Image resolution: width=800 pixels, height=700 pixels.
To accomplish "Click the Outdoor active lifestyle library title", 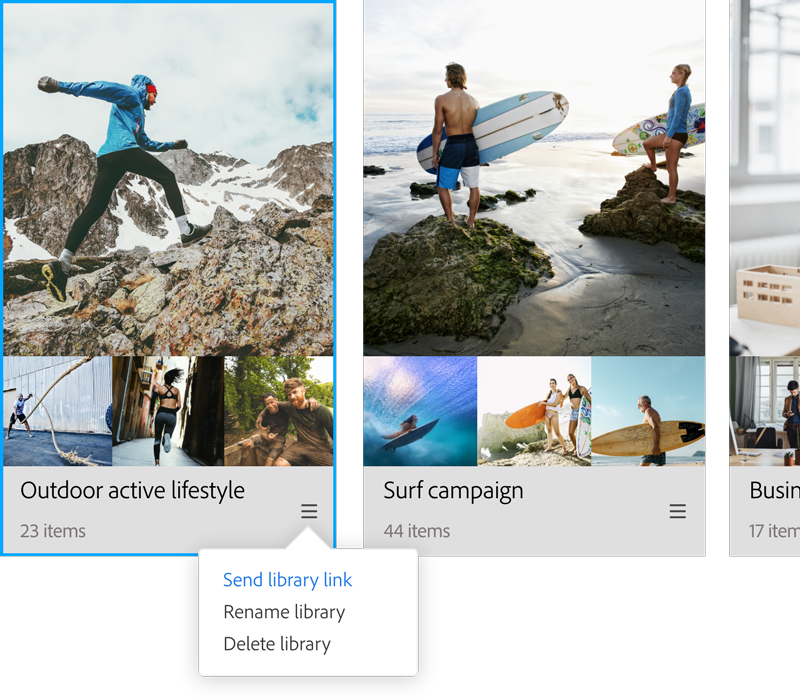I will click(132, 491).
